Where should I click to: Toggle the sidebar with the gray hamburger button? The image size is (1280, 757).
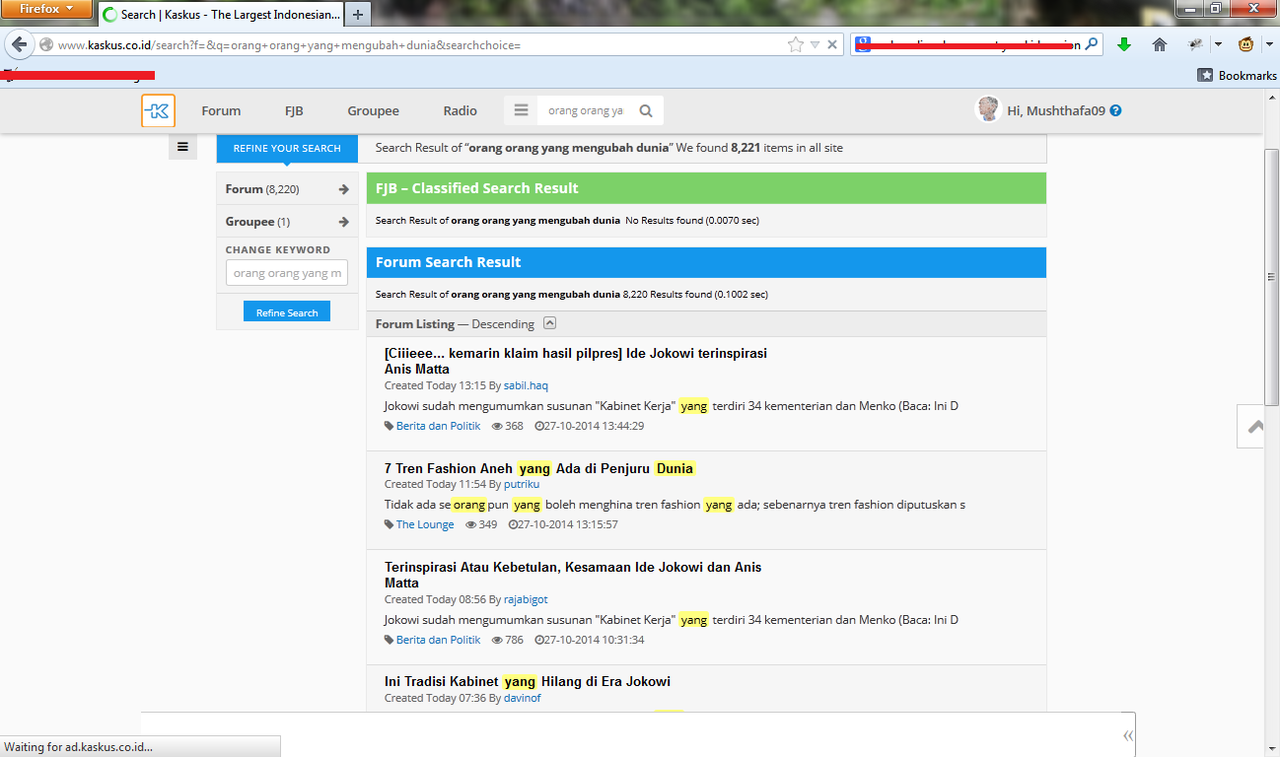[182, 147]
